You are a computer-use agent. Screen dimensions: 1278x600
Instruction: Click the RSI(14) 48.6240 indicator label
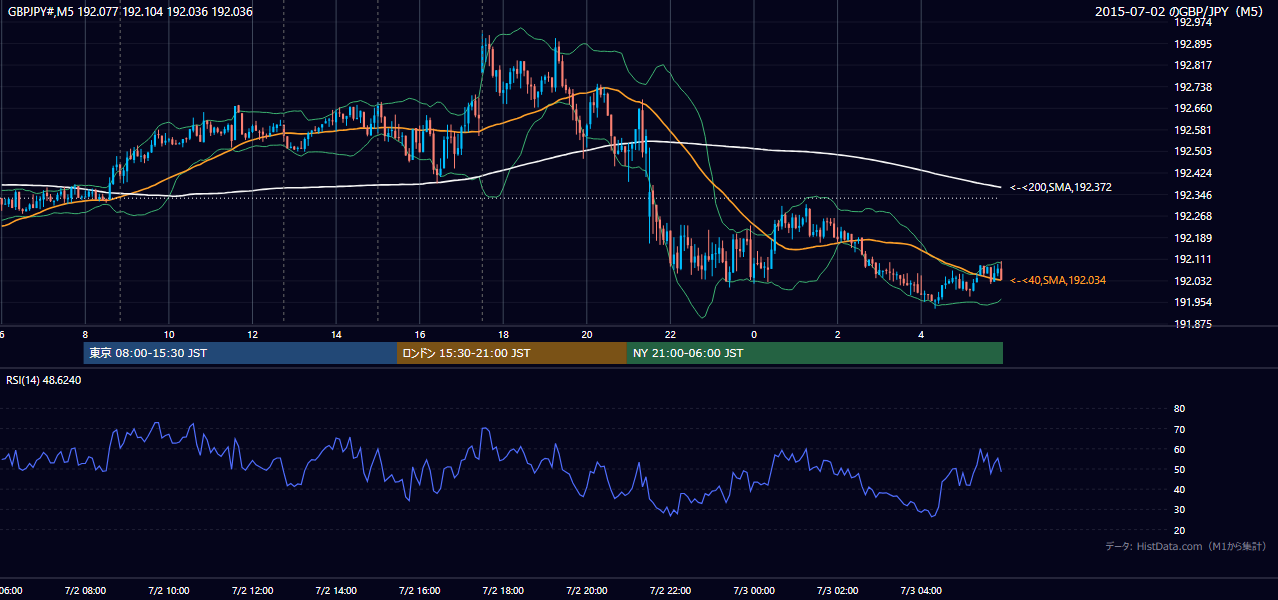44,380
